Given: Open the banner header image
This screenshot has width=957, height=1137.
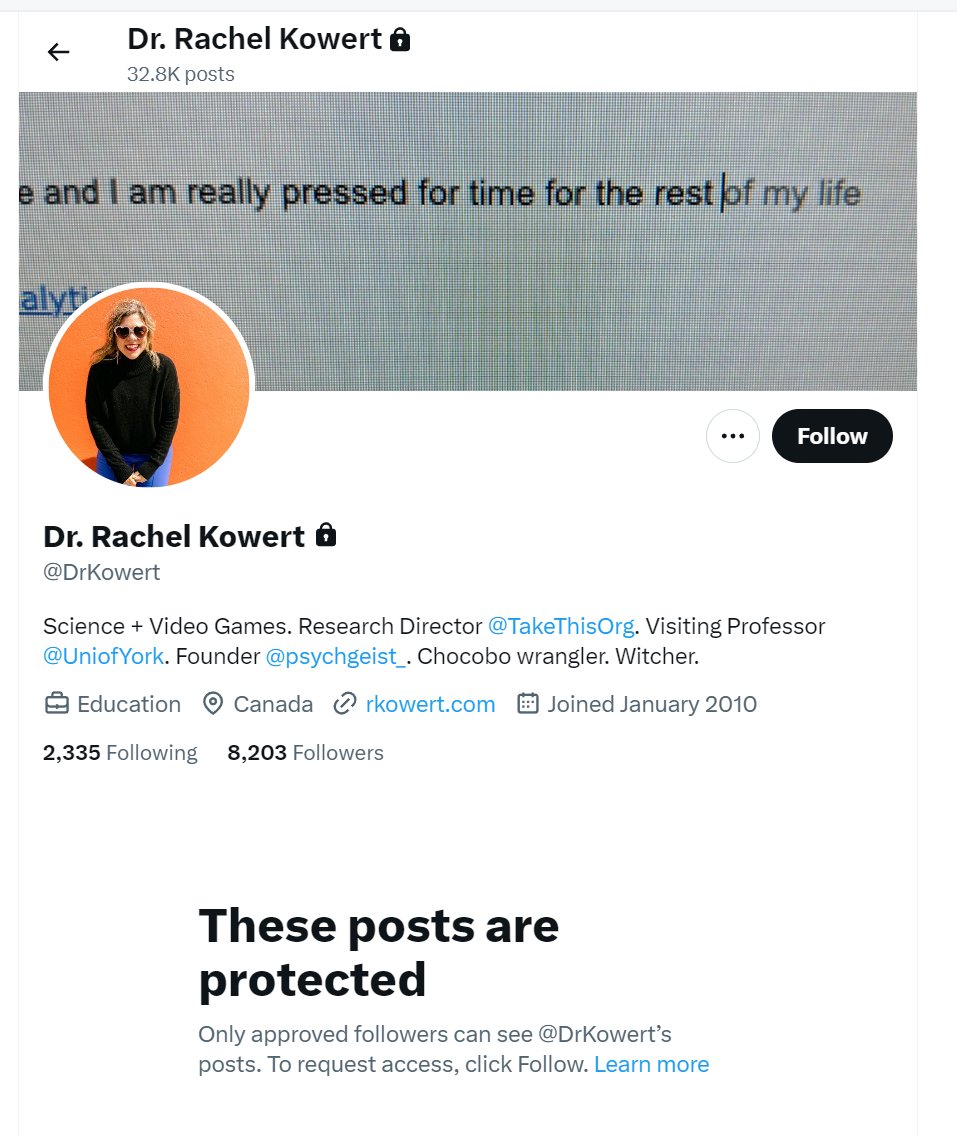Looking at the screenshot, I should (x=468, y=241).
